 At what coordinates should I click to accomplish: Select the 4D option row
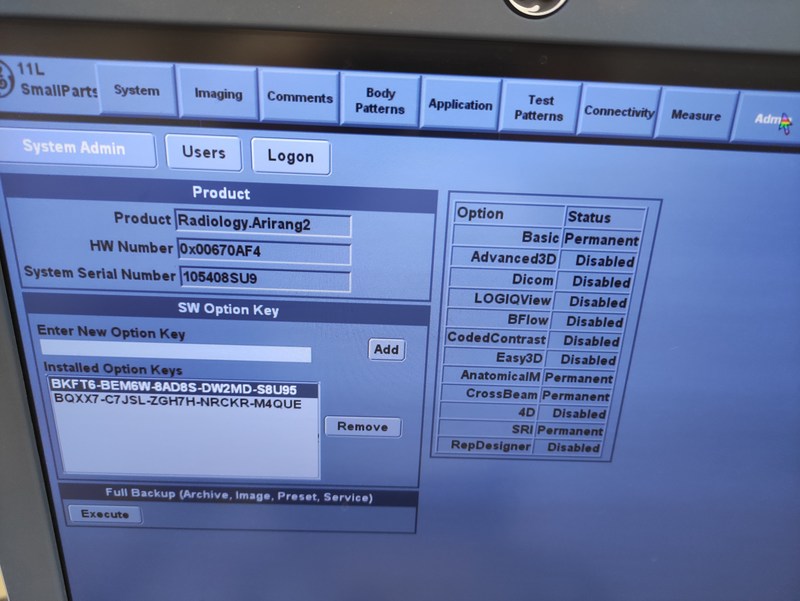tap(522, 413)
